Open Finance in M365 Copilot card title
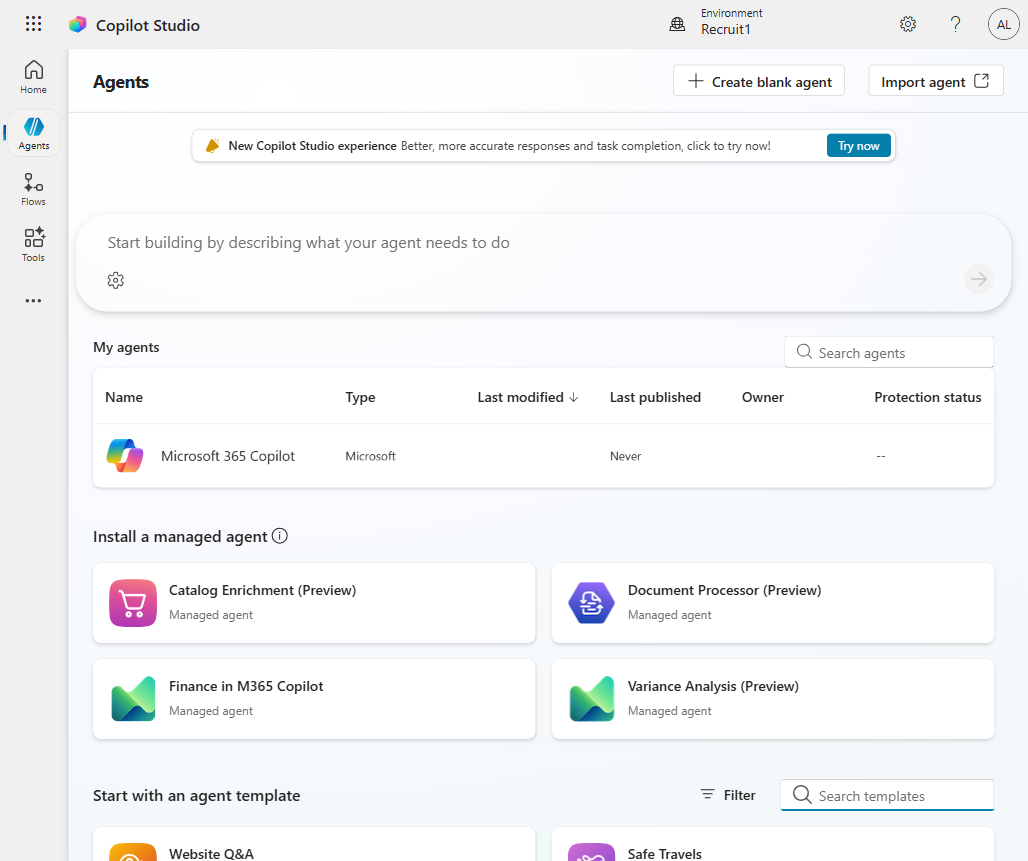The image size is (1028, 861). 246,686
